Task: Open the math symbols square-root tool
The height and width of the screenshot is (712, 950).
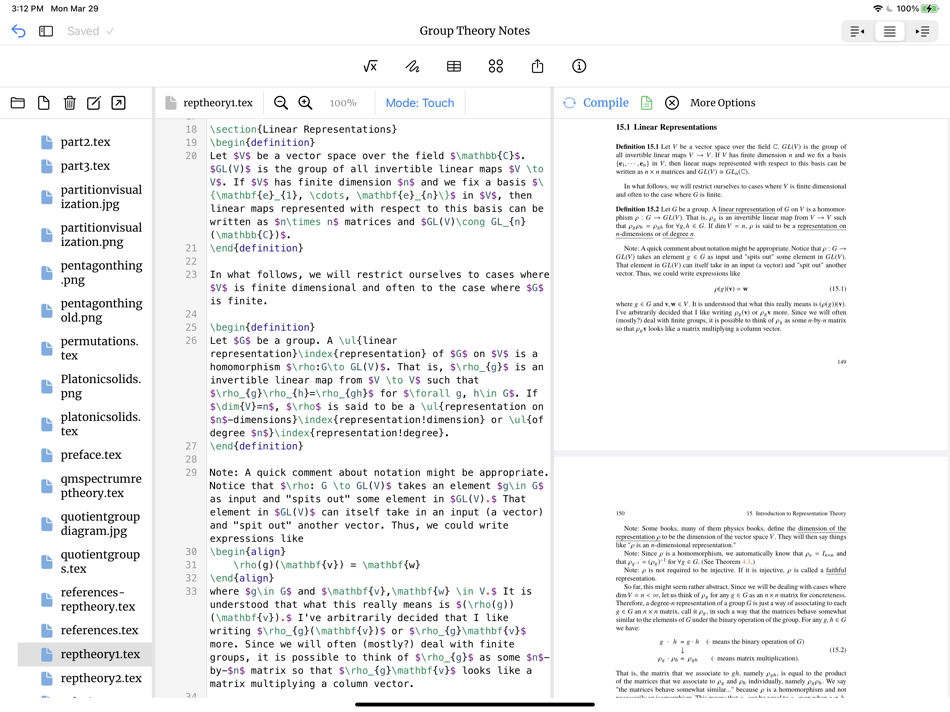Action: (x=370, y=66)
